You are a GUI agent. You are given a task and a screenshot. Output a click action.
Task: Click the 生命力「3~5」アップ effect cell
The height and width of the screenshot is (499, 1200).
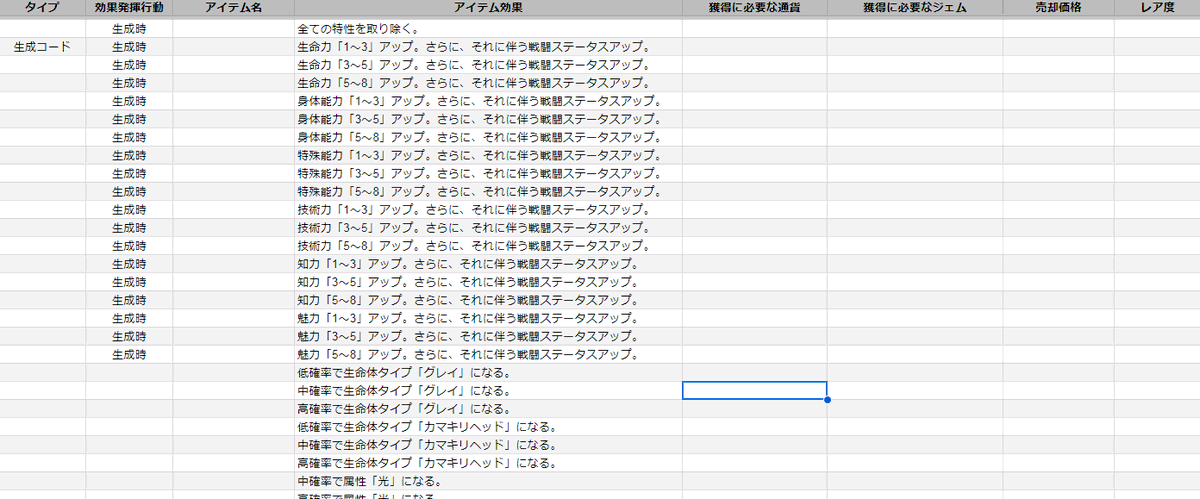click(488, 65)
